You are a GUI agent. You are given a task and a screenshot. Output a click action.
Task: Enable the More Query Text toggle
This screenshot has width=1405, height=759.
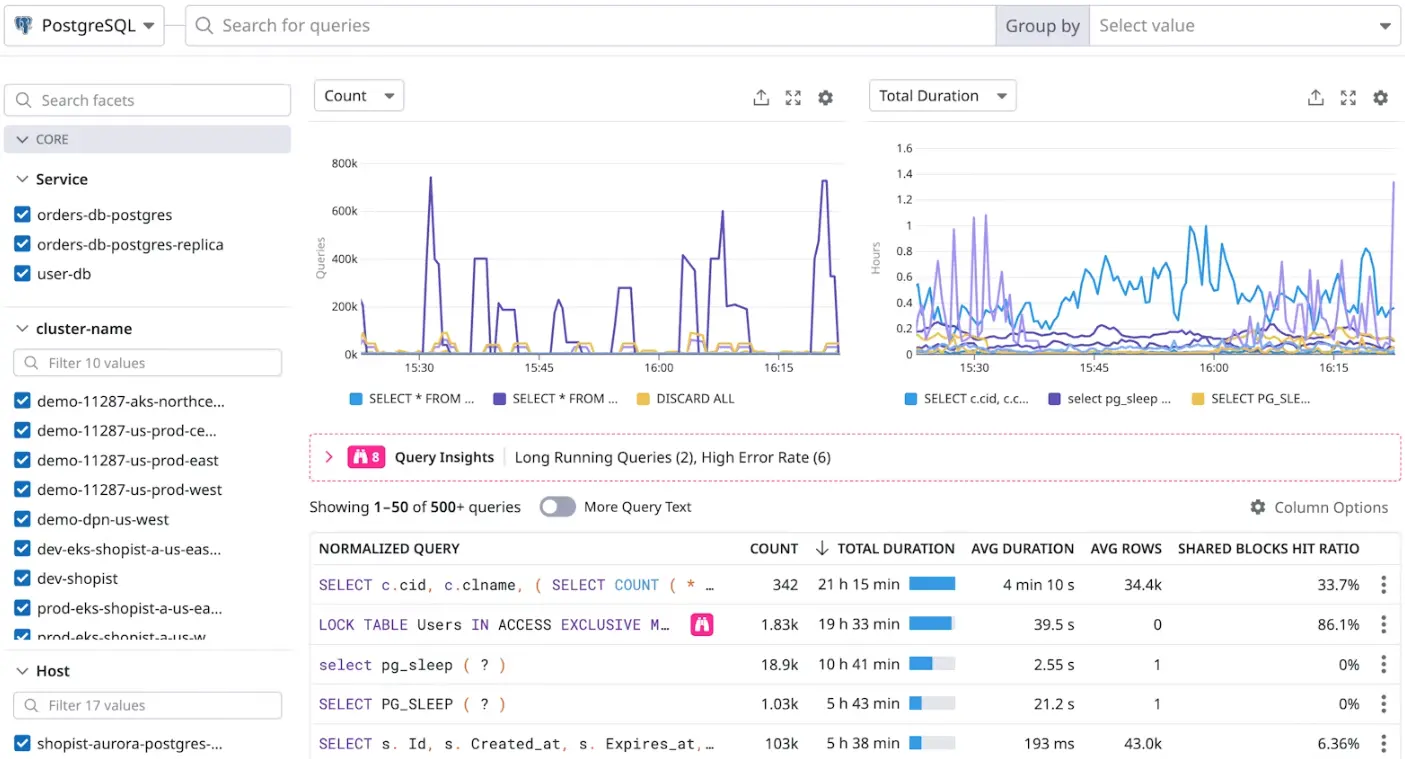point(557,507)
